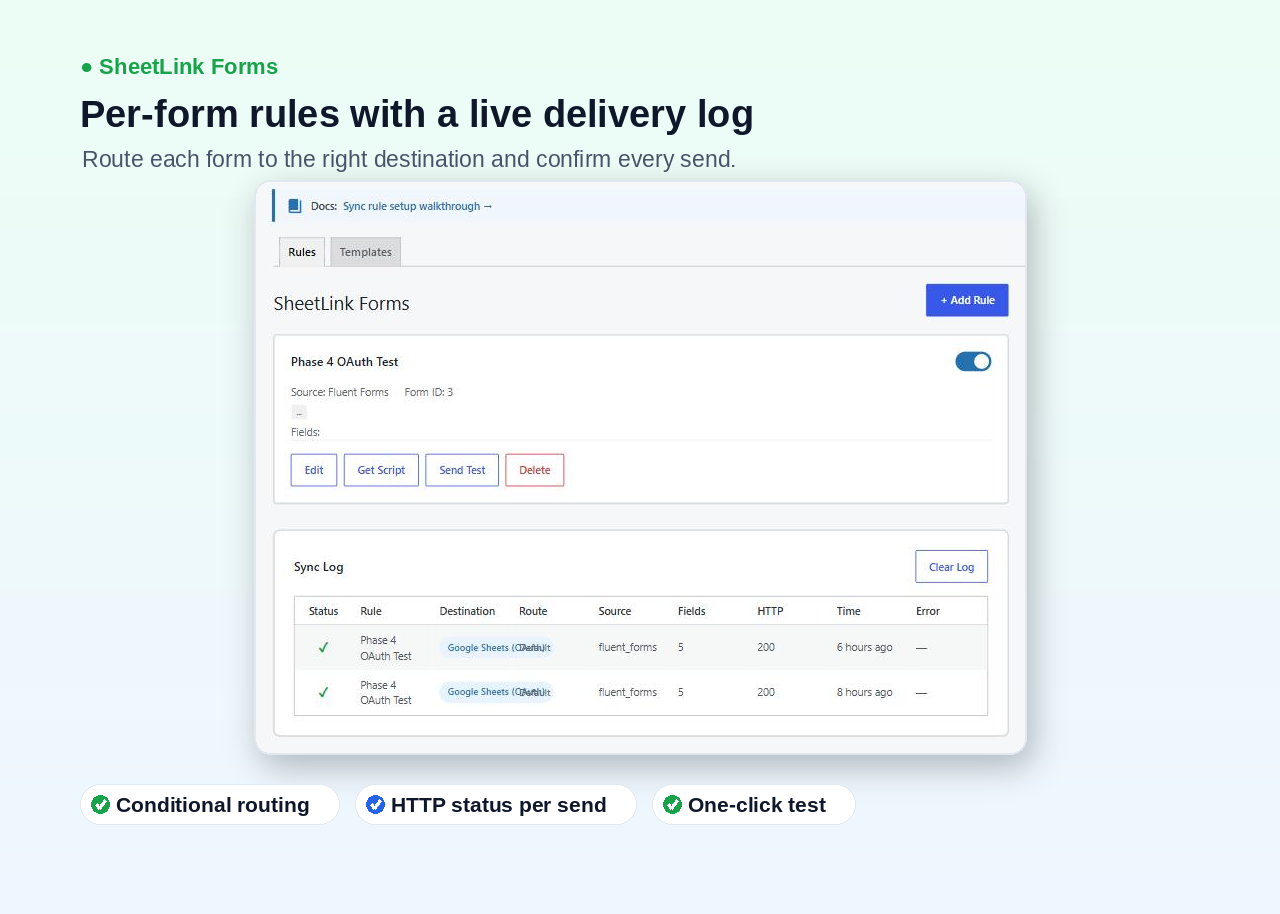Disable the Phase 4 OAuth Test rule toggle
Viewport: 1280px width, 914px height.
click(973, 361)
